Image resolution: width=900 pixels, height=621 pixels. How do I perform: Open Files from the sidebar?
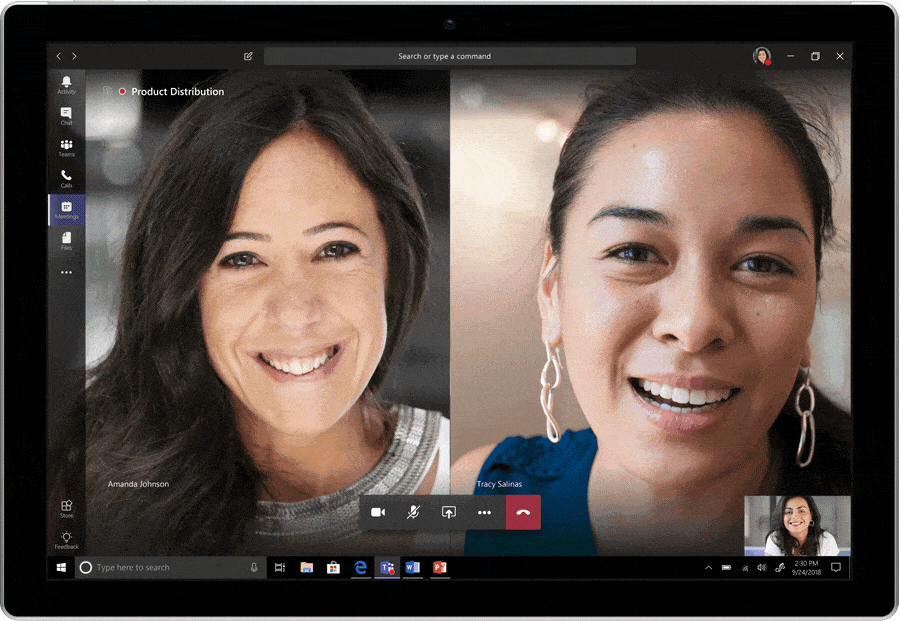[67, 240]
